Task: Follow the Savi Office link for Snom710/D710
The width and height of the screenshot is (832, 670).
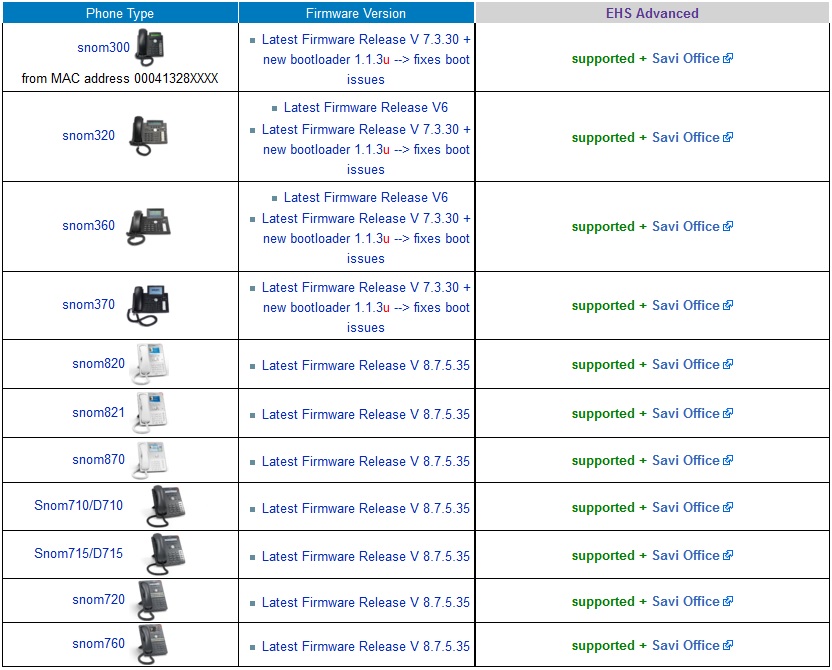Action: (x=692, y=508)
